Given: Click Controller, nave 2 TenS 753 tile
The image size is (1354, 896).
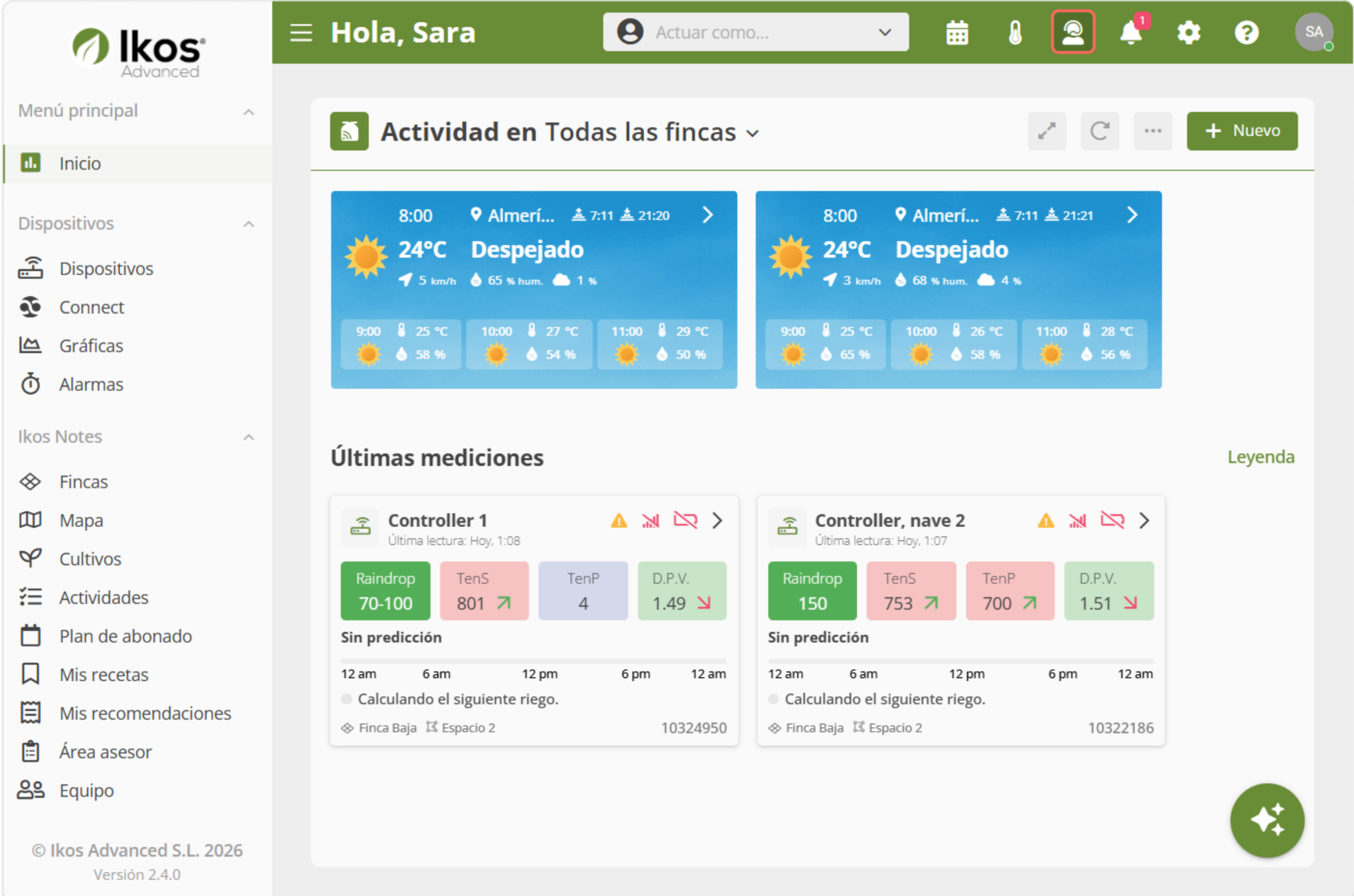Looking at the screenshot, I should (911, 591).
